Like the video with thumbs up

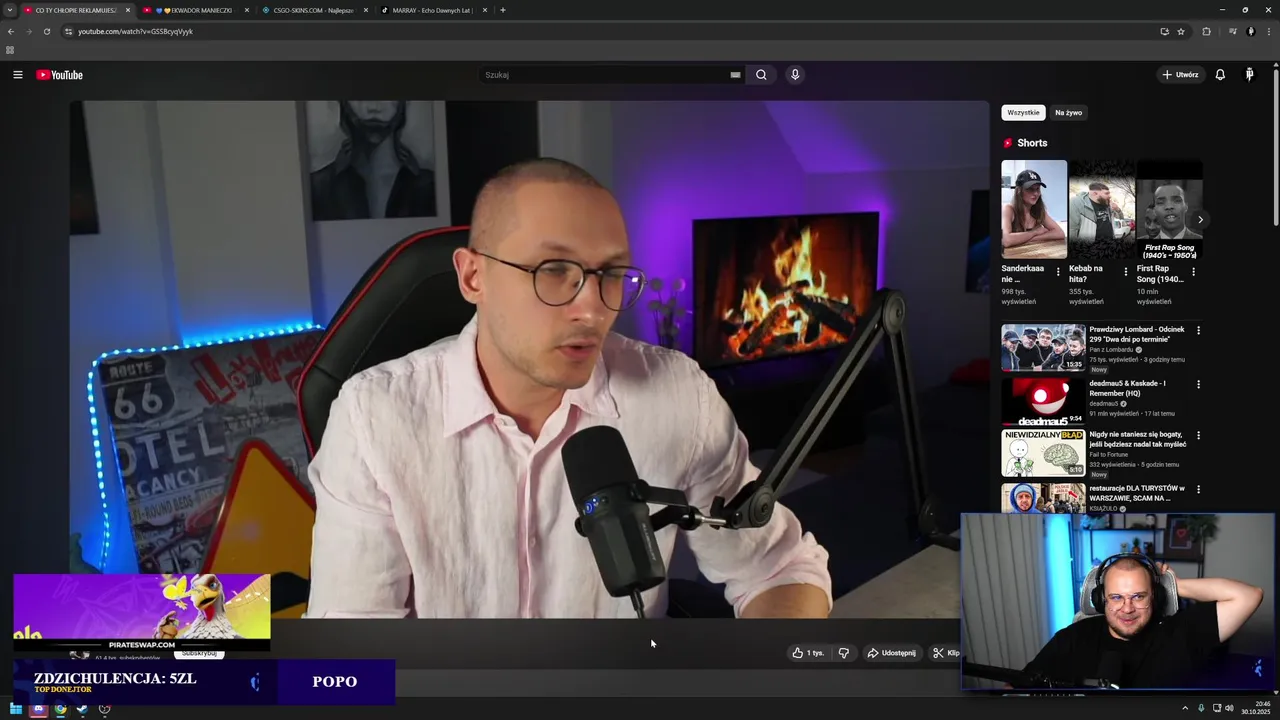808,653
